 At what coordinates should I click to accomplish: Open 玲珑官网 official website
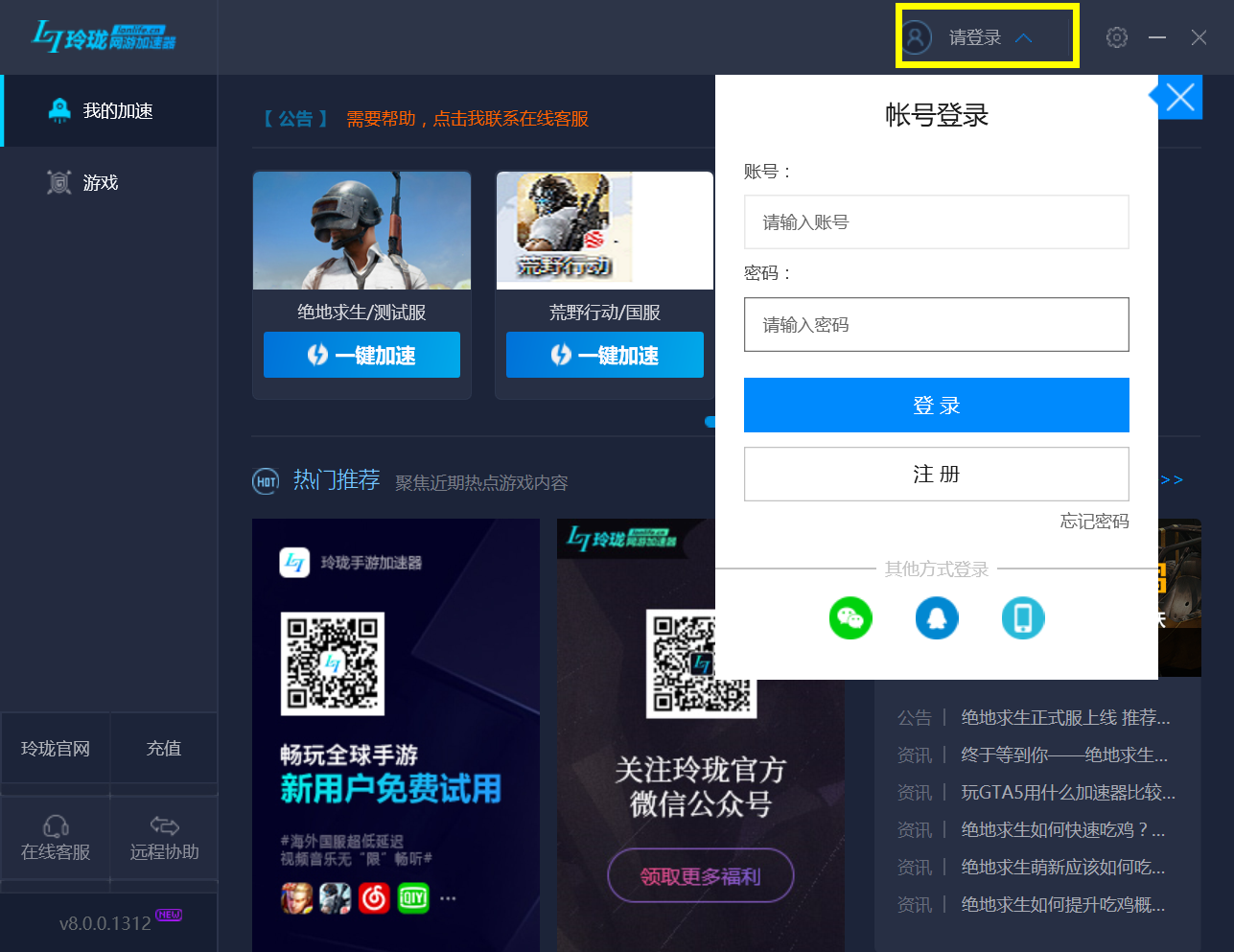[56, 748]
